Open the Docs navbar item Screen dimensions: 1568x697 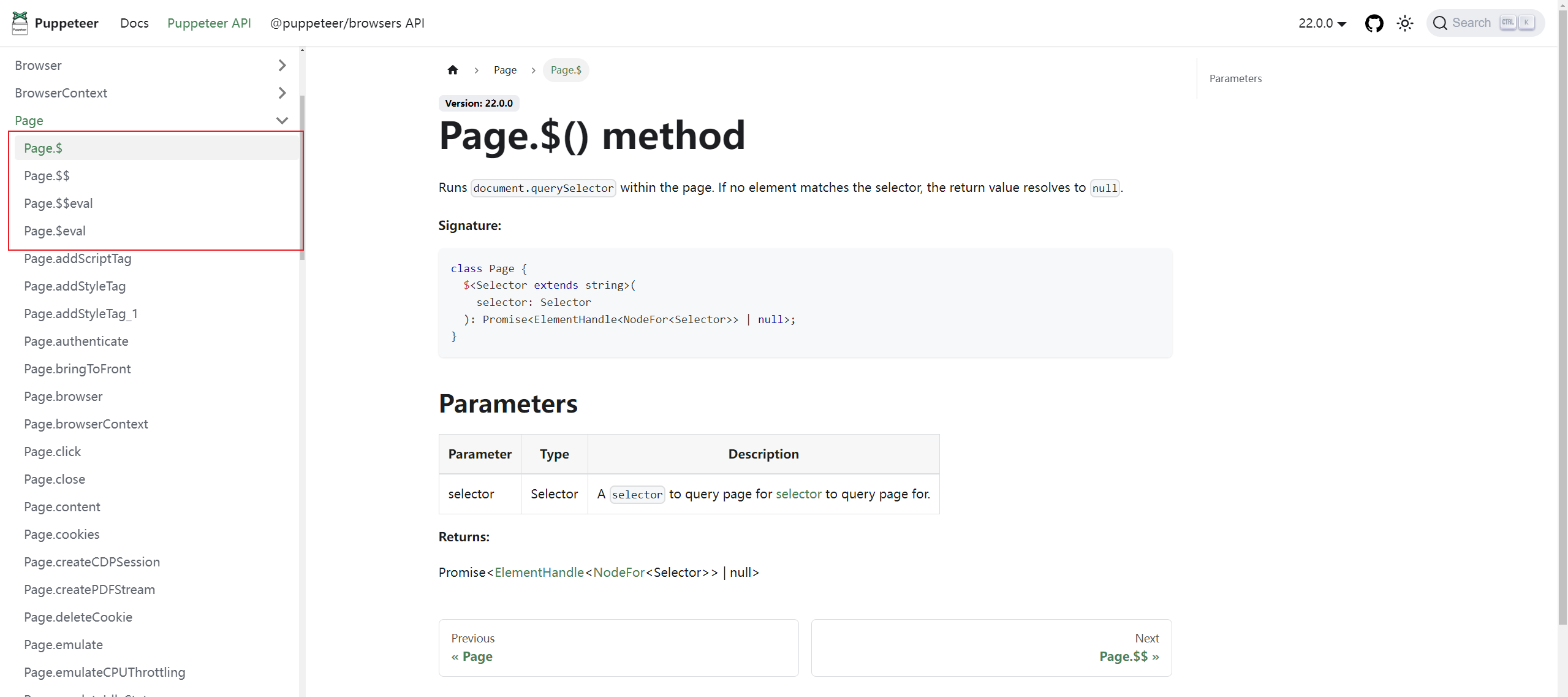pos(134,23)
